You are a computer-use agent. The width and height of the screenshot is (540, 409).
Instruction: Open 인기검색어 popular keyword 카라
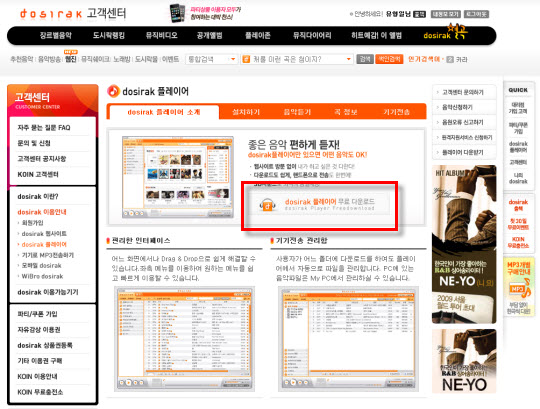click(x=461, y=59)
